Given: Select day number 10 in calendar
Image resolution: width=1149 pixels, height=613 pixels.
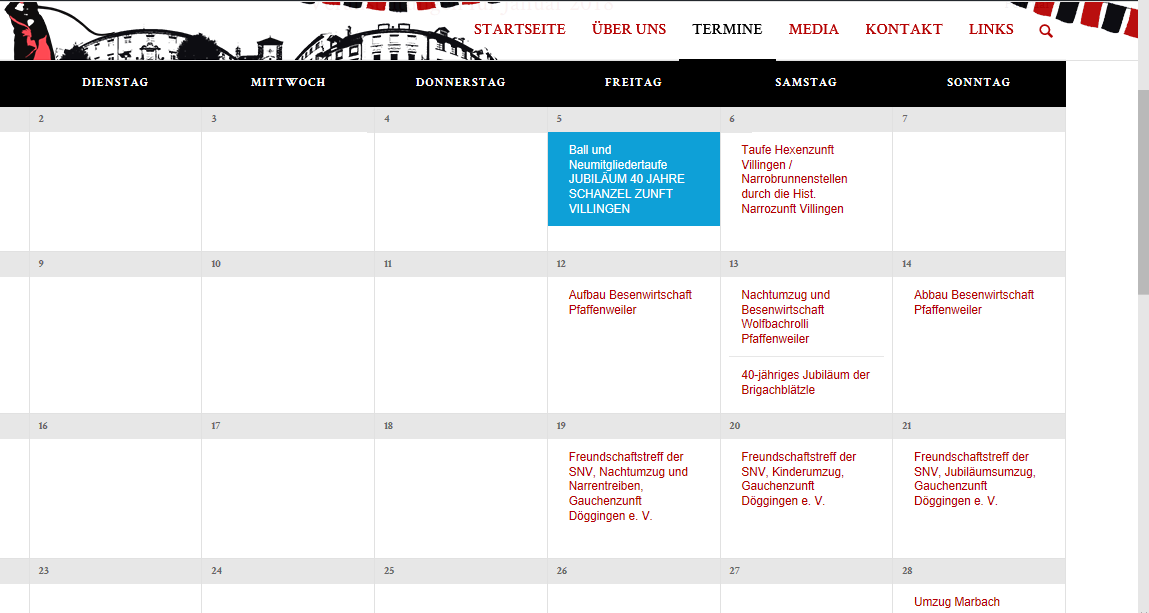Looking at the screenshot, I should coord(216,264).
